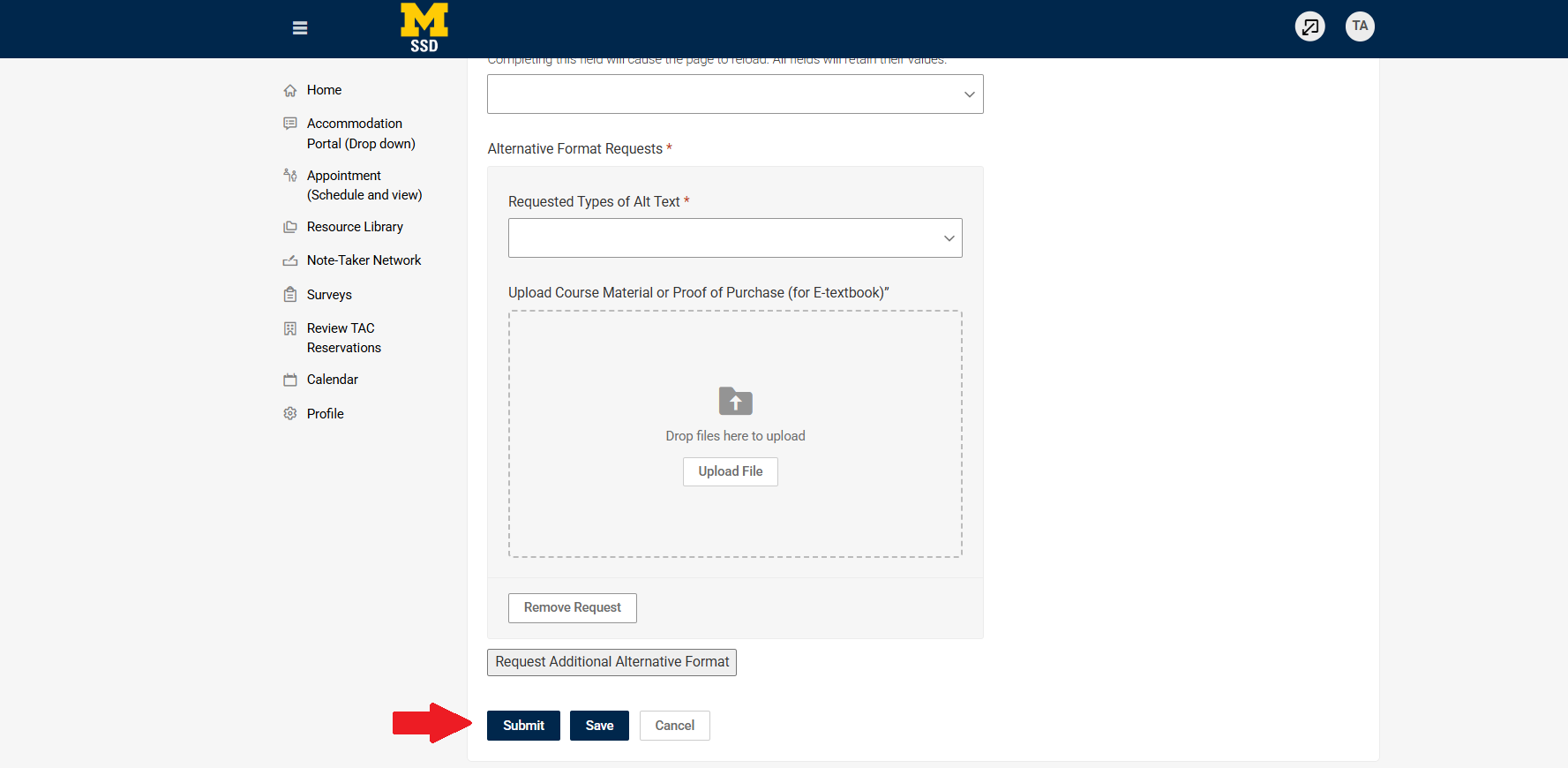Click the Upload Course Material label text

tap(699, 293)
